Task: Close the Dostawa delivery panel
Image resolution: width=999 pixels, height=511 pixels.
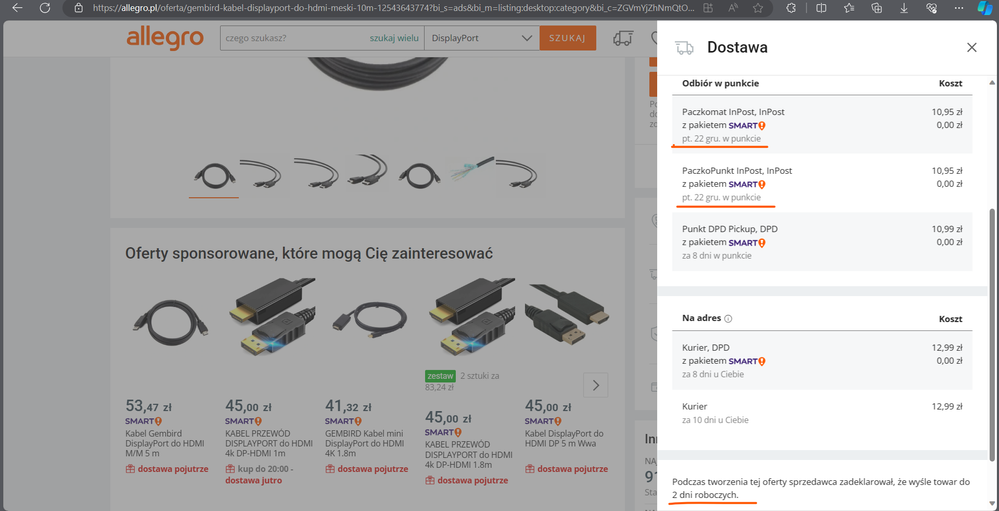Action: tap(971, 48)
